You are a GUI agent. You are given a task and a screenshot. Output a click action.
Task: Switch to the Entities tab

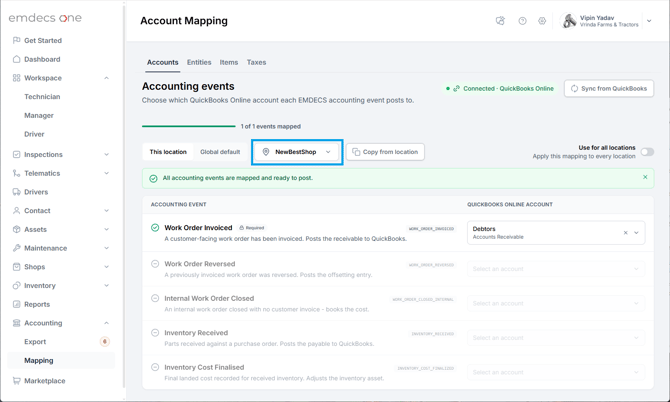click(x=199, y=62)
